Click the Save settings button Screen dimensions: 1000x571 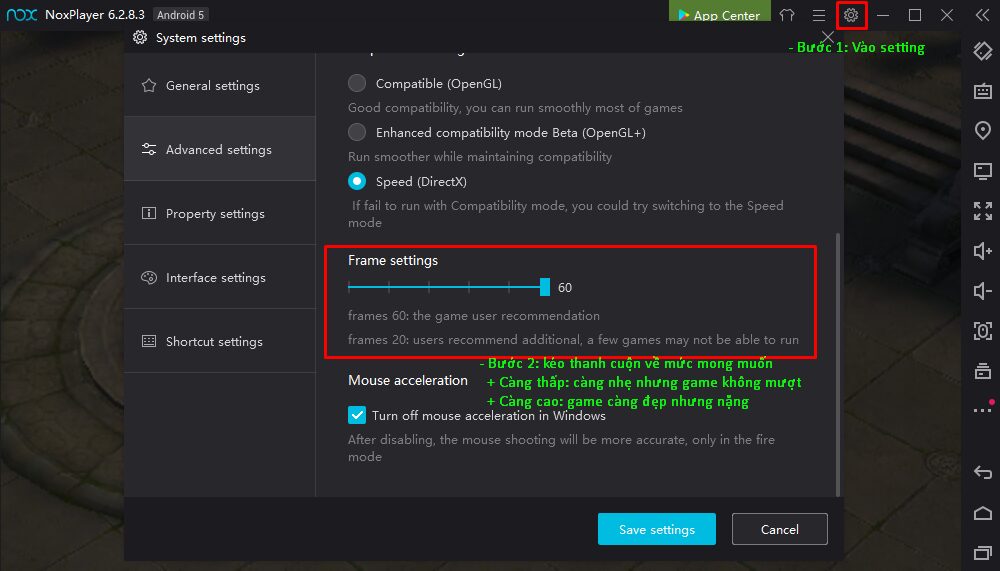click(x=656, y=529)
